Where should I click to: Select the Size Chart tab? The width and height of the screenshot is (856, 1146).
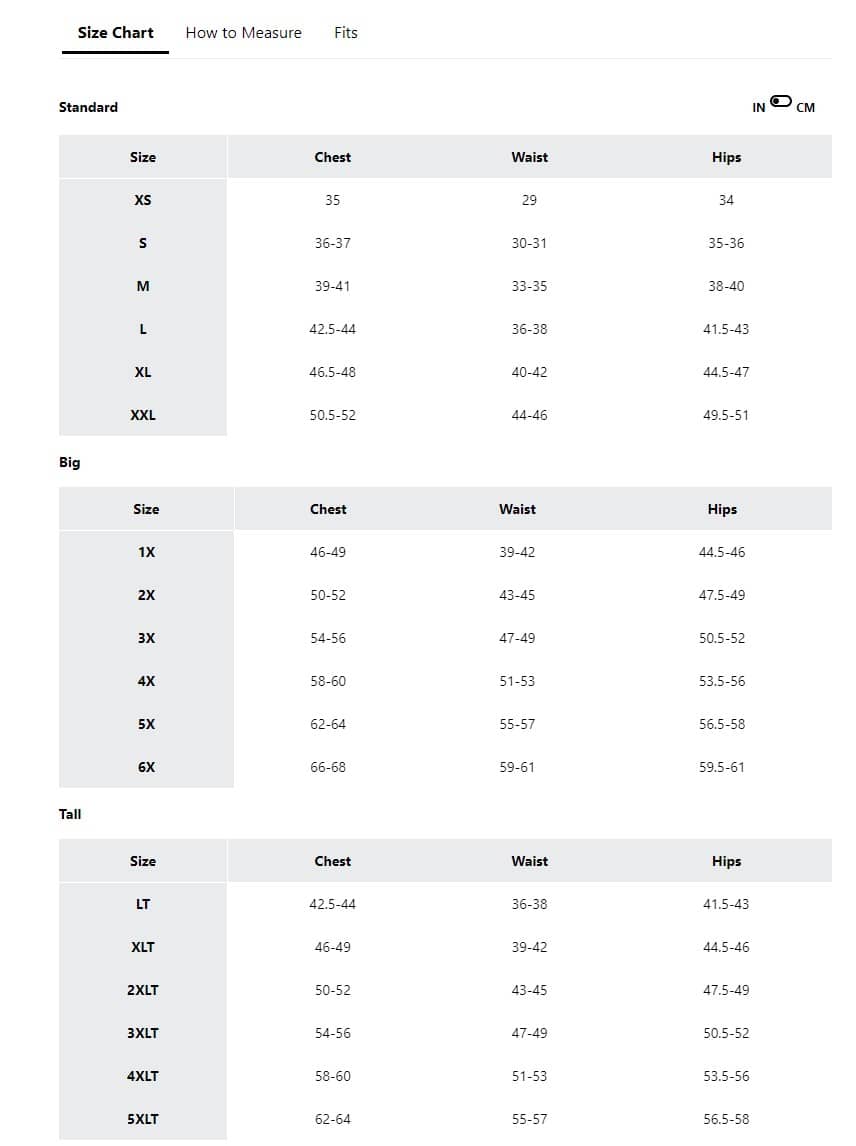coord(116,33)
